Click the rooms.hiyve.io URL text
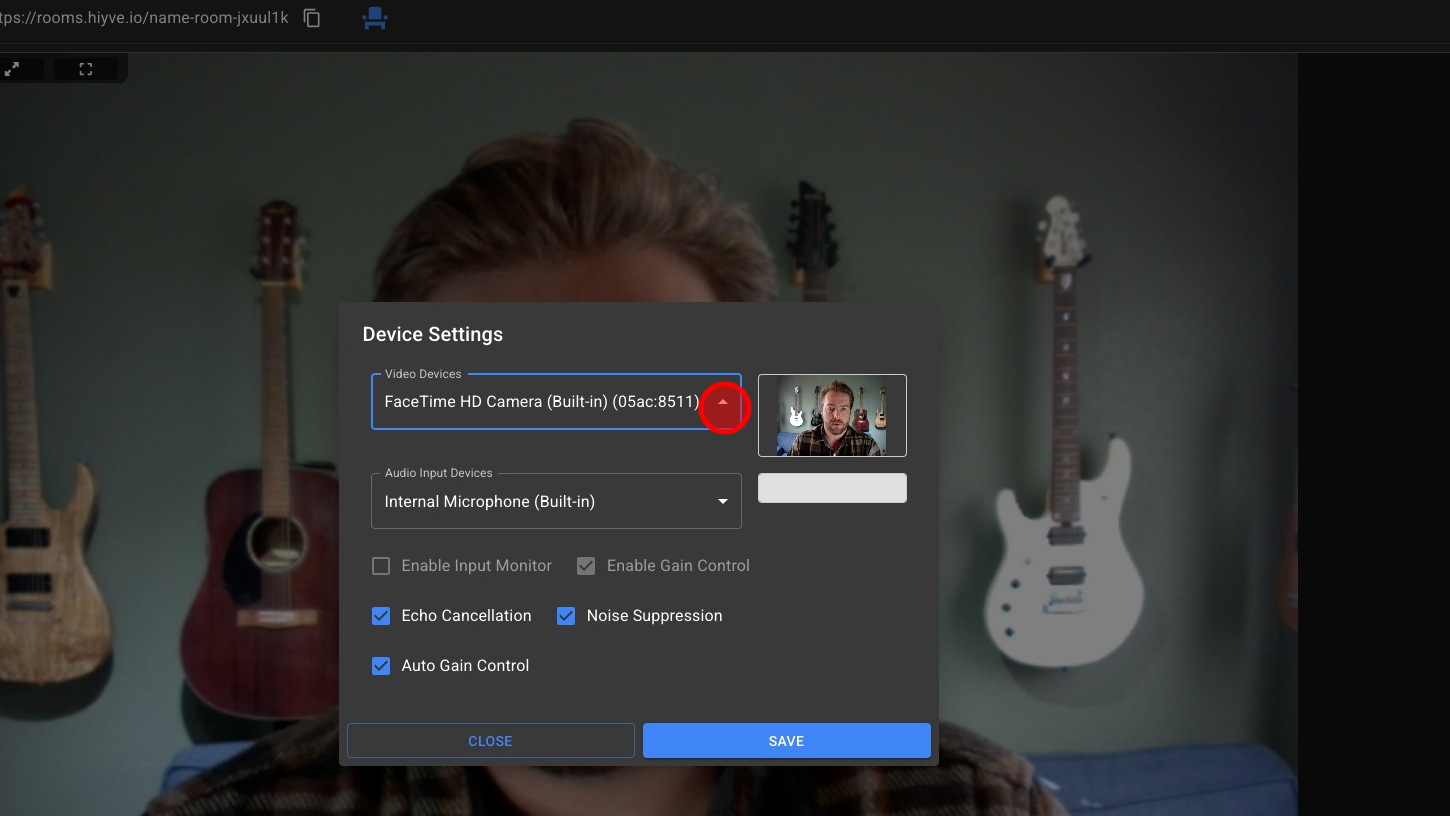Image resolution: width=1450 pixels, height=816 pixels. (x=145, y=18)
